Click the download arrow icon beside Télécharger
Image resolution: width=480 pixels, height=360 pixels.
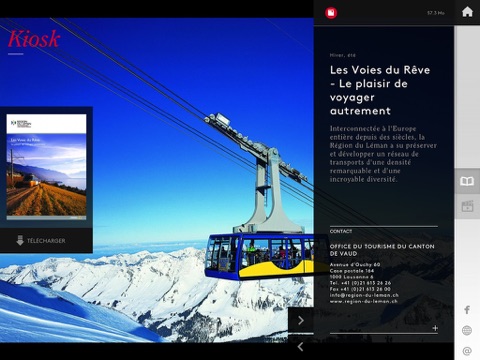tap(20, 240)
